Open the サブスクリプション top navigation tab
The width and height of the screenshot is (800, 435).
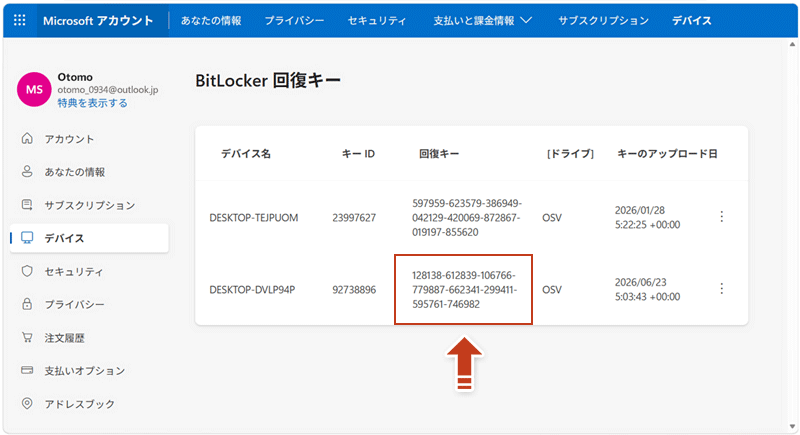[x=604, y=20]
